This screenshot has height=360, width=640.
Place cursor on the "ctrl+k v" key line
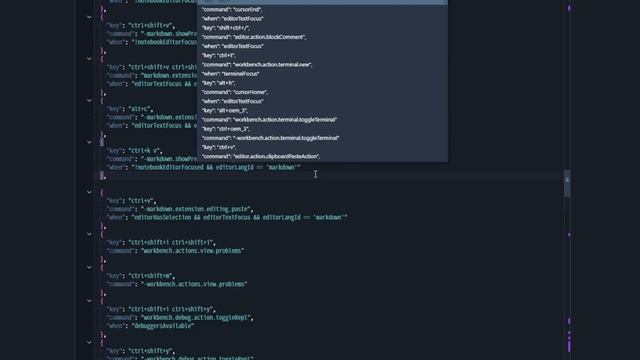pyautogui.click(x=135, y=151)
